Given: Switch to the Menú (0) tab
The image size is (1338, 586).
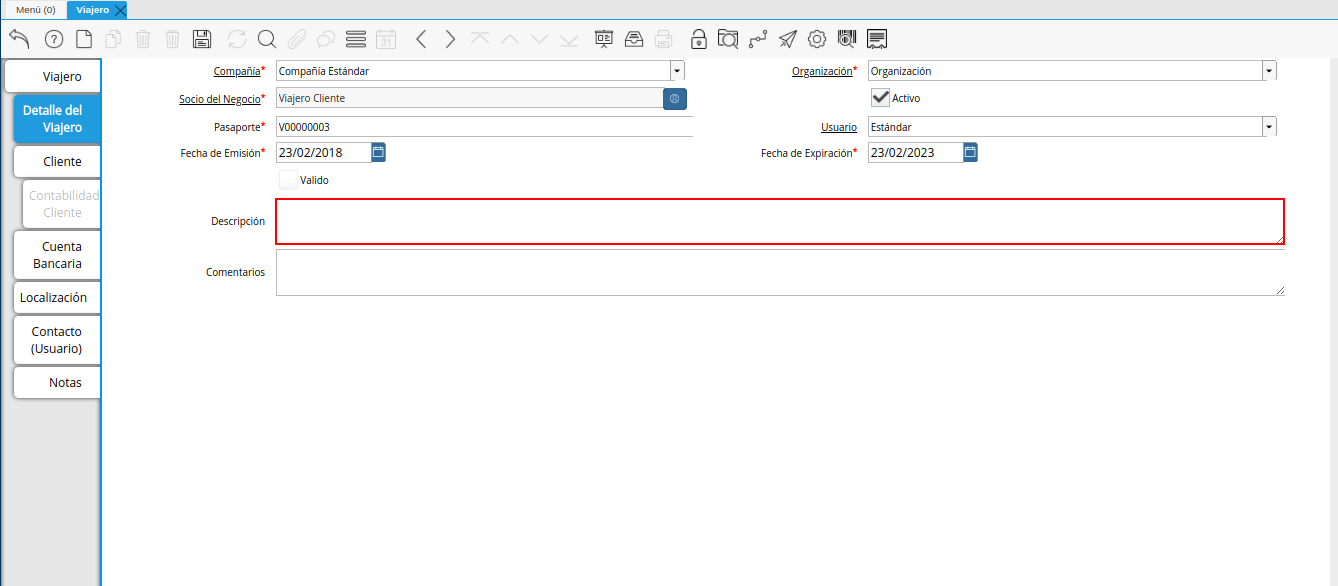Looking at the screenshot, I should click(x=35, y=10).
